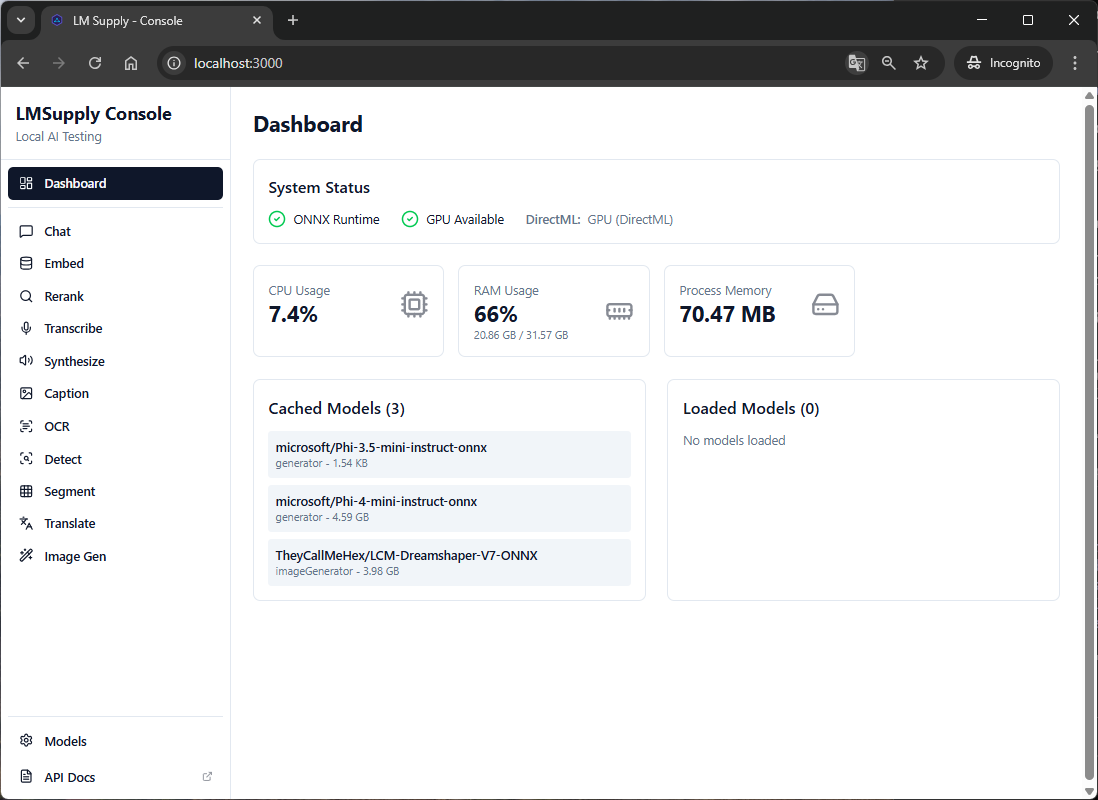Click the API Docs document icon
The height and width of the screenshot is (800, 1098).
coord(26,776)
